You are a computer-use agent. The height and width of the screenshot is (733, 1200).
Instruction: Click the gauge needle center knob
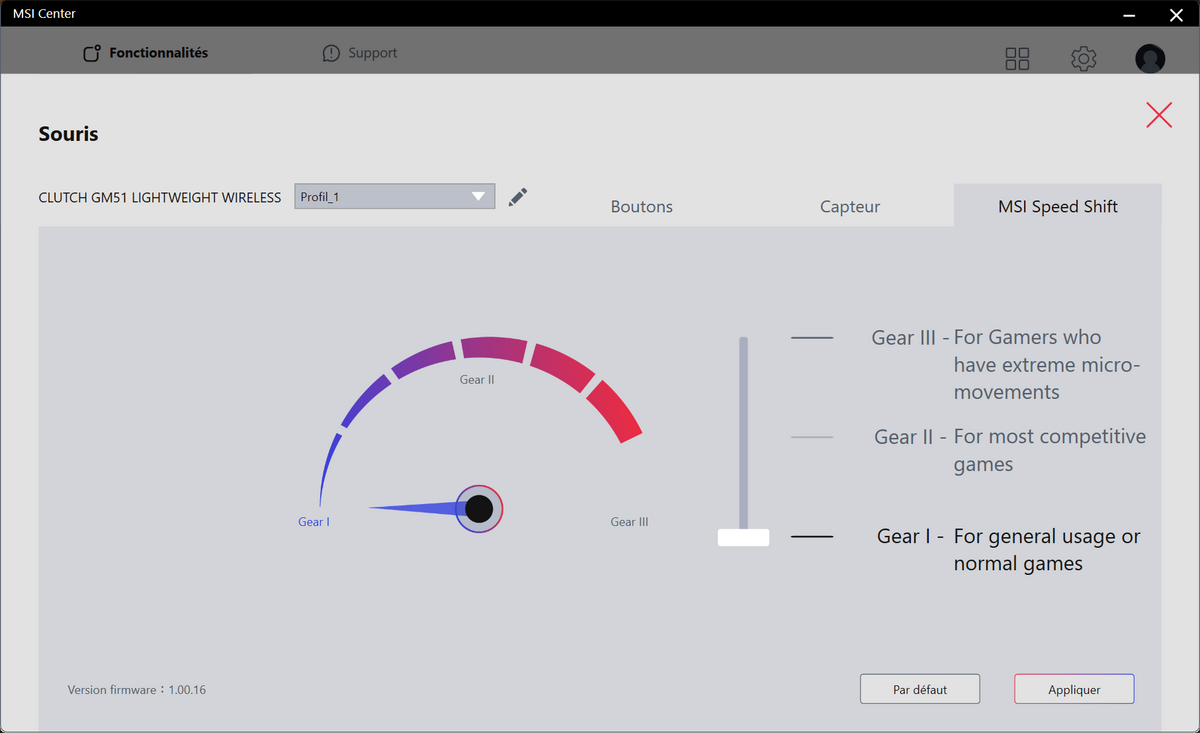[479, 509]
